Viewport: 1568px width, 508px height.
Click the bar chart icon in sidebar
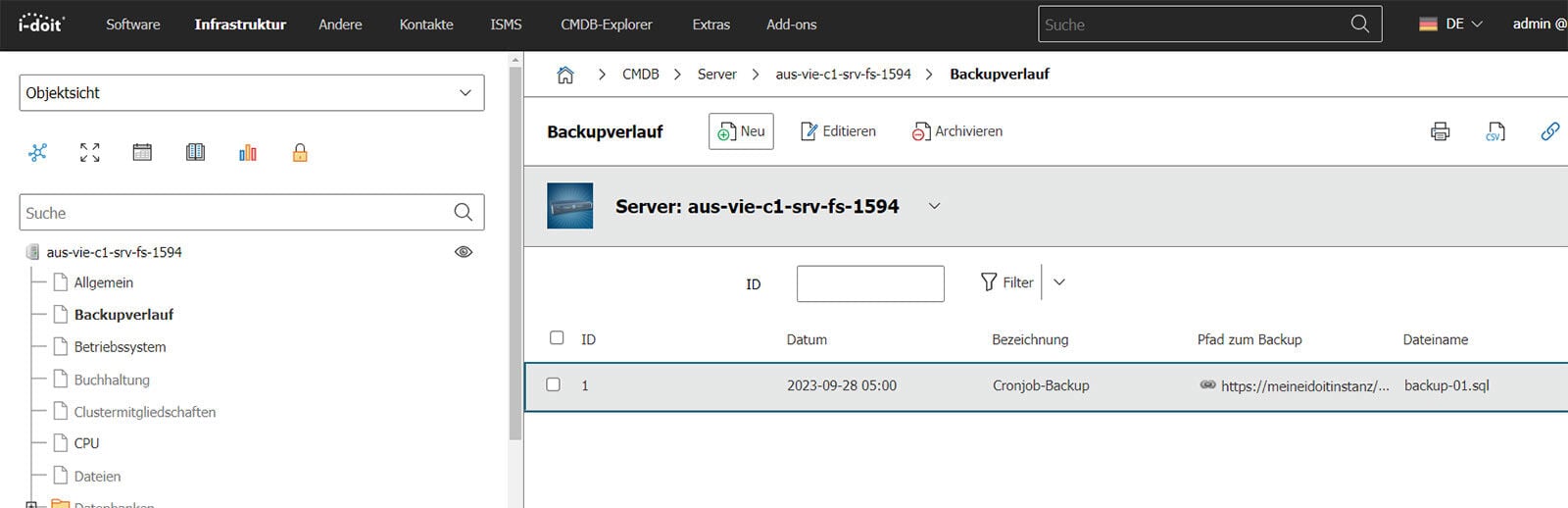coord(247,152)
